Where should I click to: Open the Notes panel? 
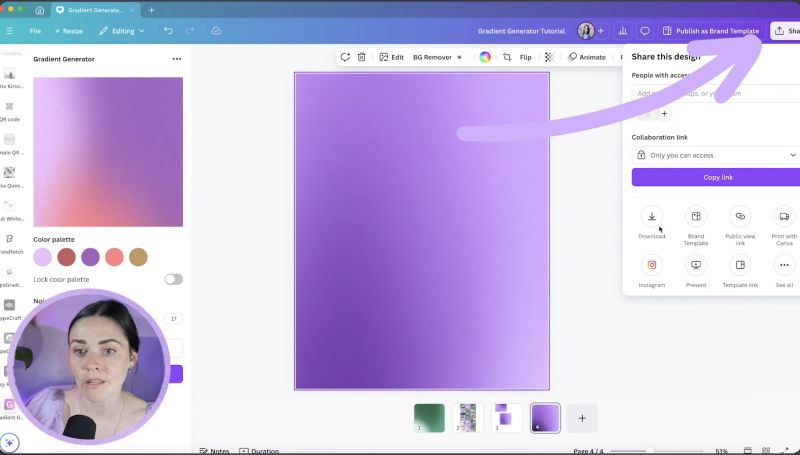214,451
